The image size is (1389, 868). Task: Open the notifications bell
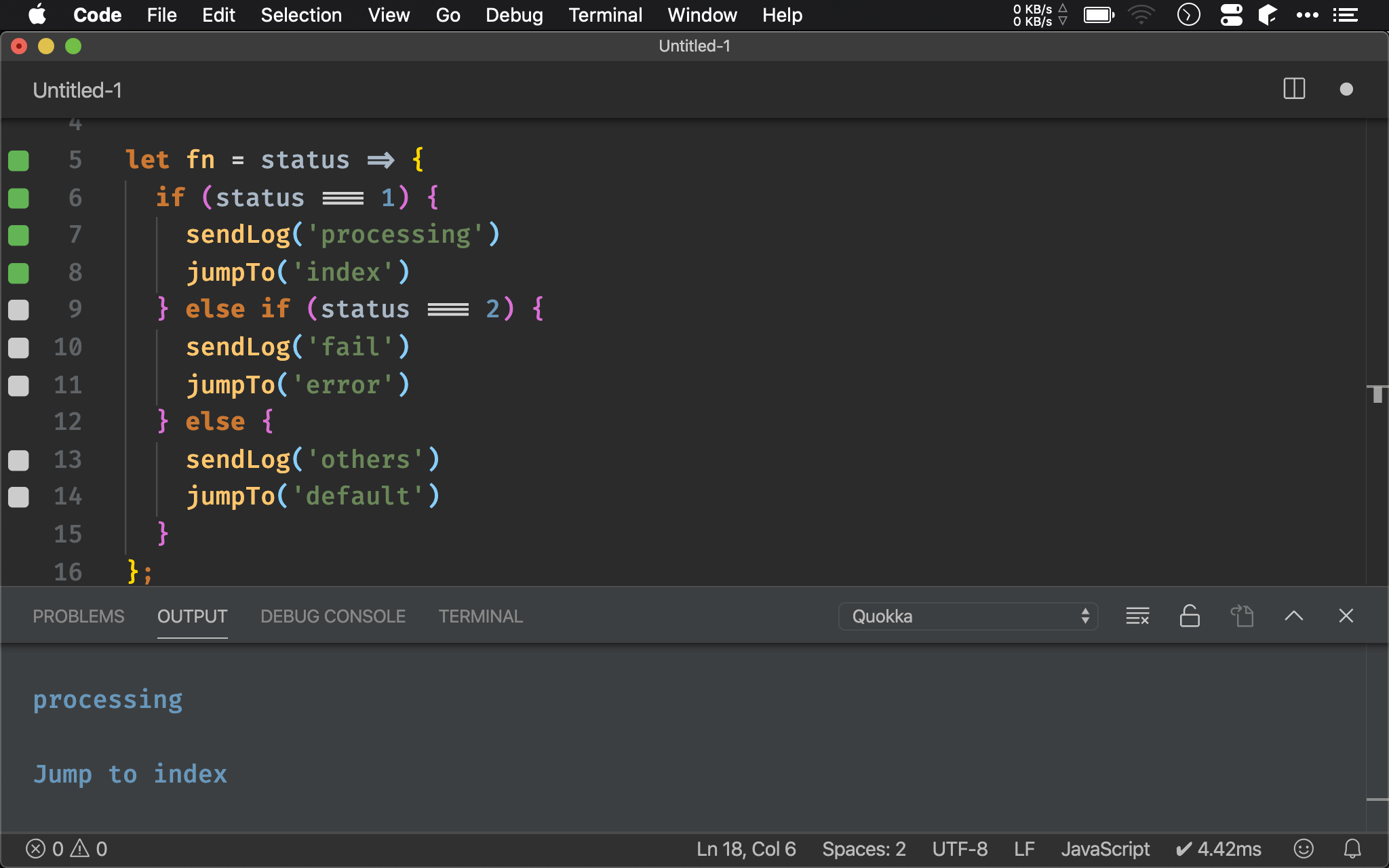(x=1352, y=848)
